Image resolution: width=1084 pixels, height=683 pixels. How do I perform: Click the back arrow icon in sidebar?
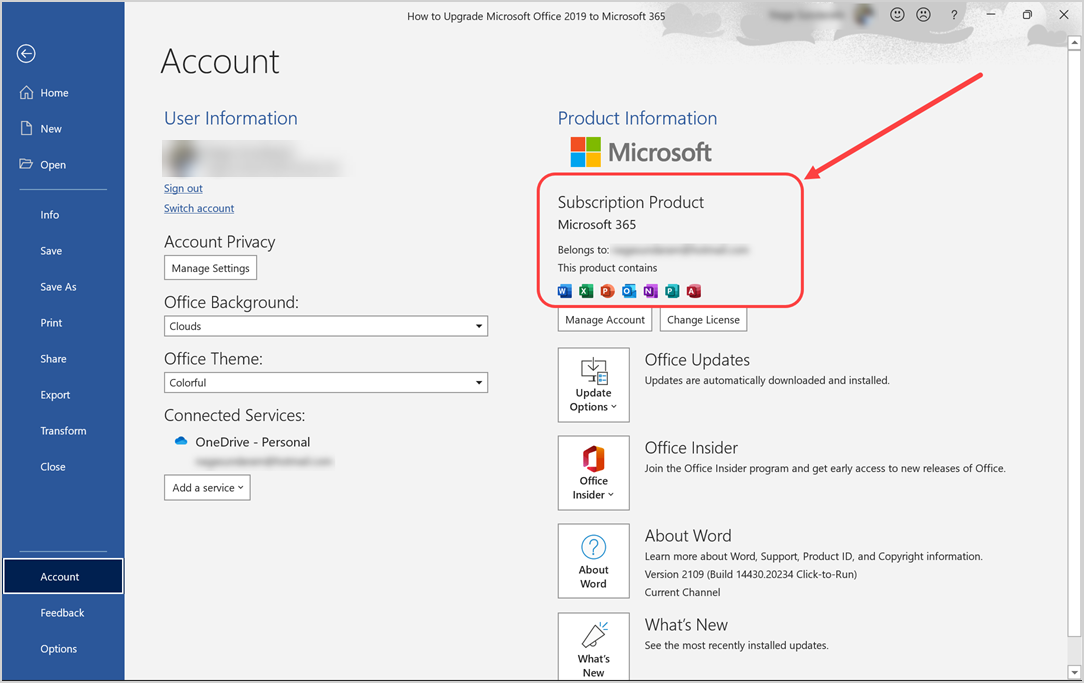(x=26, y=54)
